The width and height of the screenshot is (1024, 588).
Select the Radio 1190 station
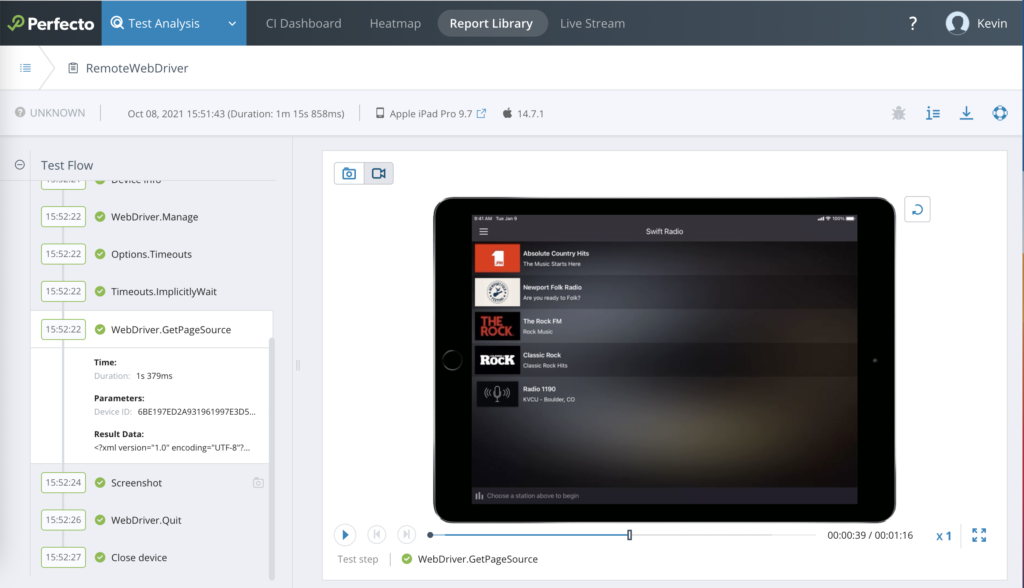click(665, 394)
